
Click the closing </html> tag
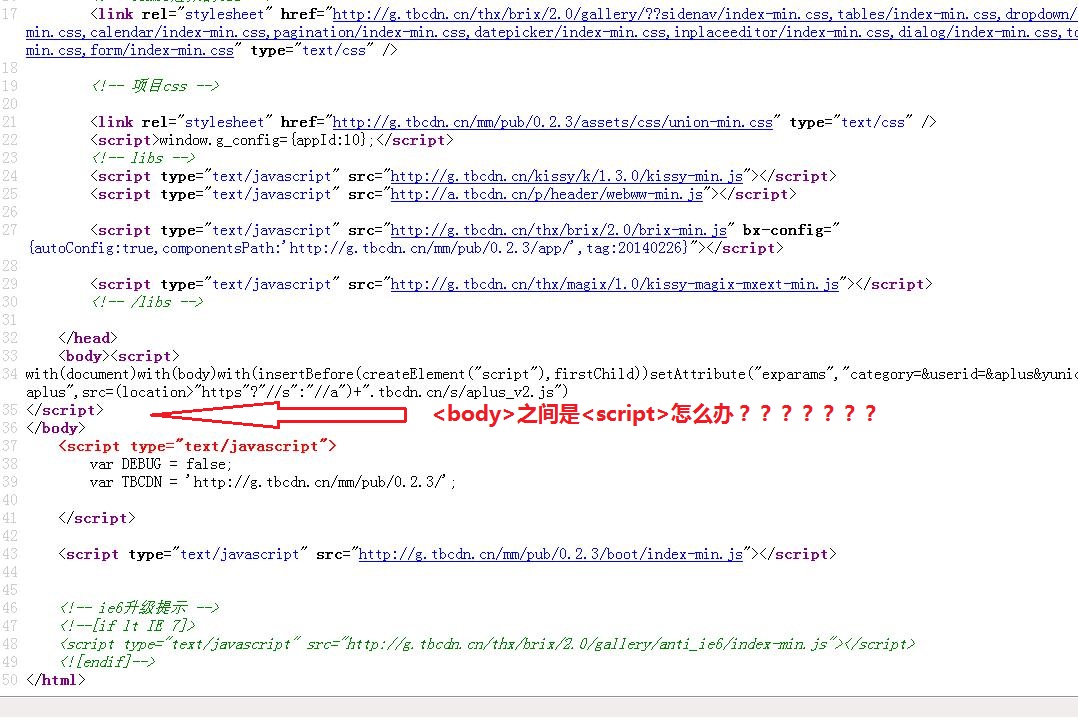point(56,680)
